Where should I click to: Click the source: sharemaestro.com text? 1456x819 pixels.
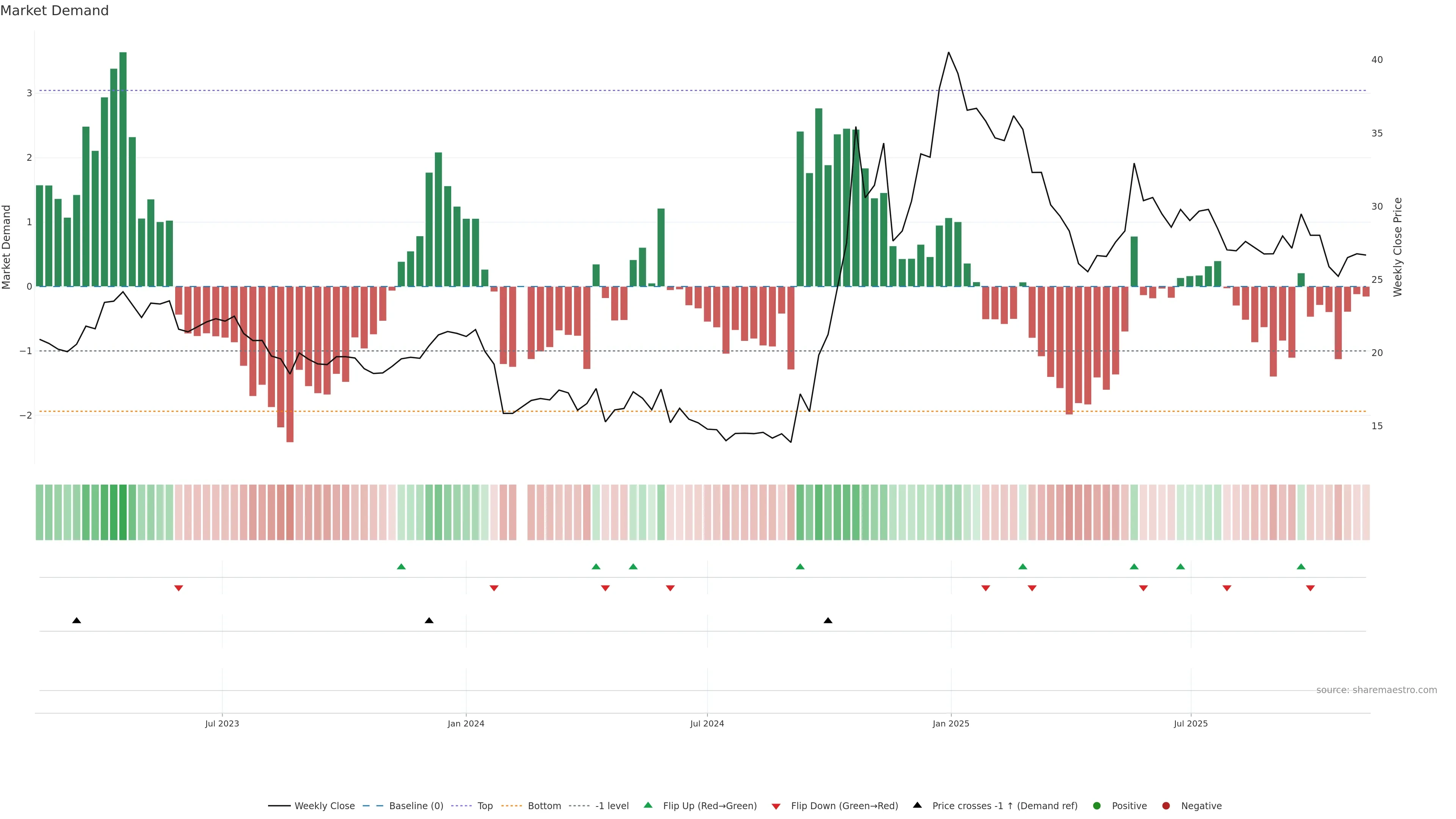coord(1376,690)
